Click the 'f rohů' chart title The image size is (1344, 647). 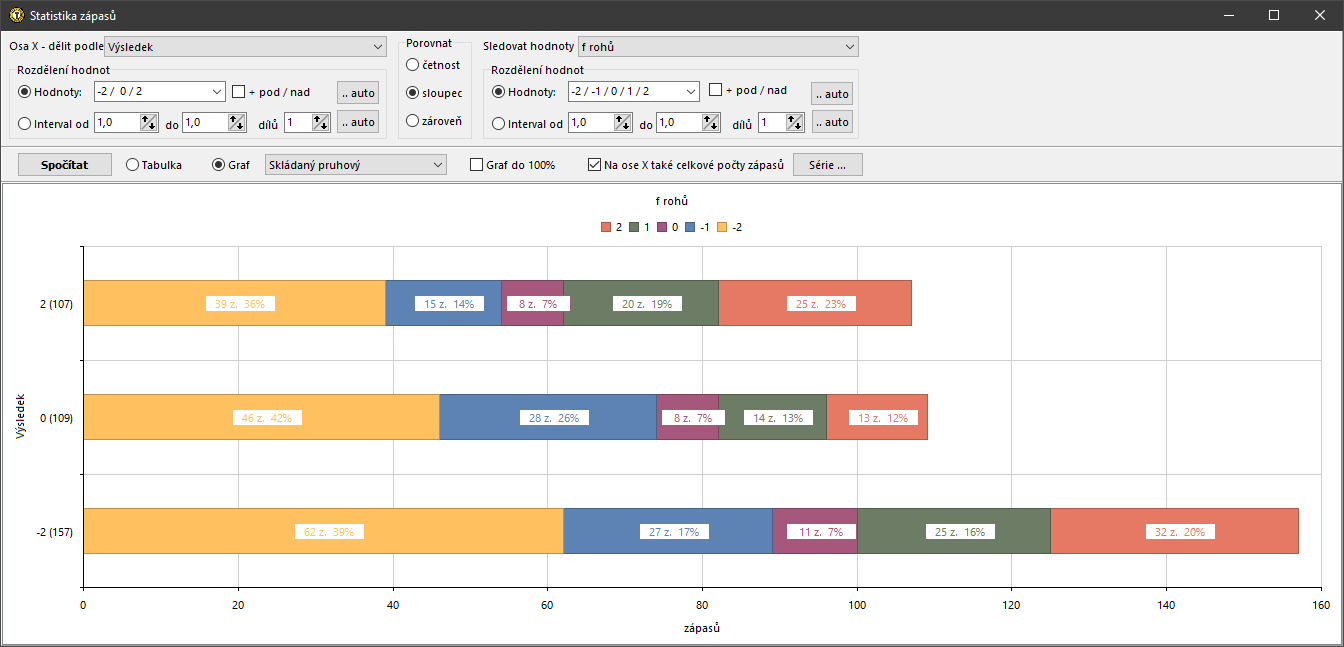point(672,201)
